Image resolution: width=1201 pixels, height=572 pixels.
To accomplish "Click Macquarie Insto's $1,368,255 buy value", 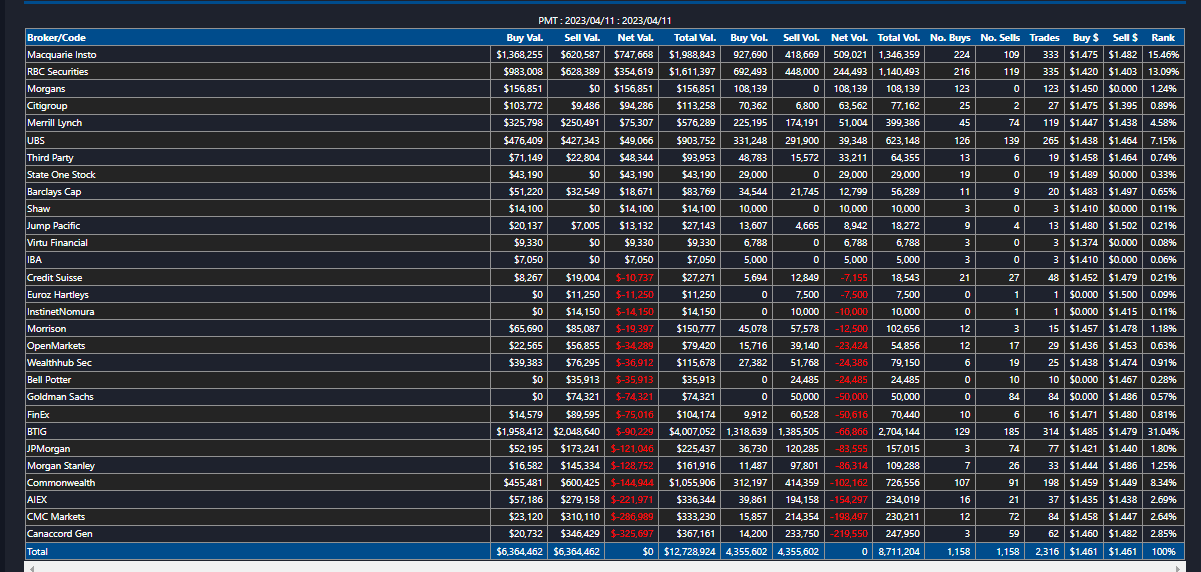I will tap(519, 55).
